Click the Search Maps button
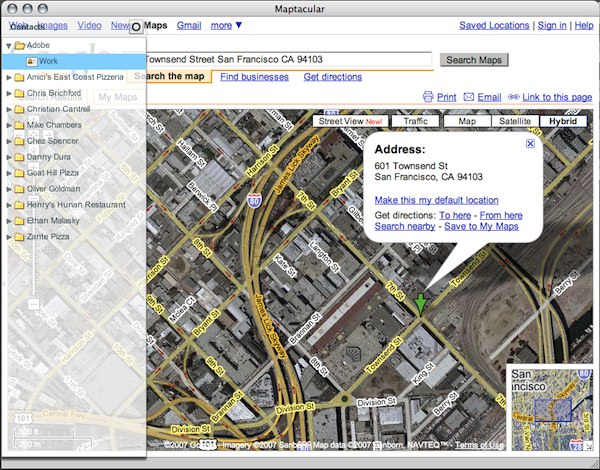Image resolution: width=600 pixels, height=470 pixels. [x=474, y=60]
